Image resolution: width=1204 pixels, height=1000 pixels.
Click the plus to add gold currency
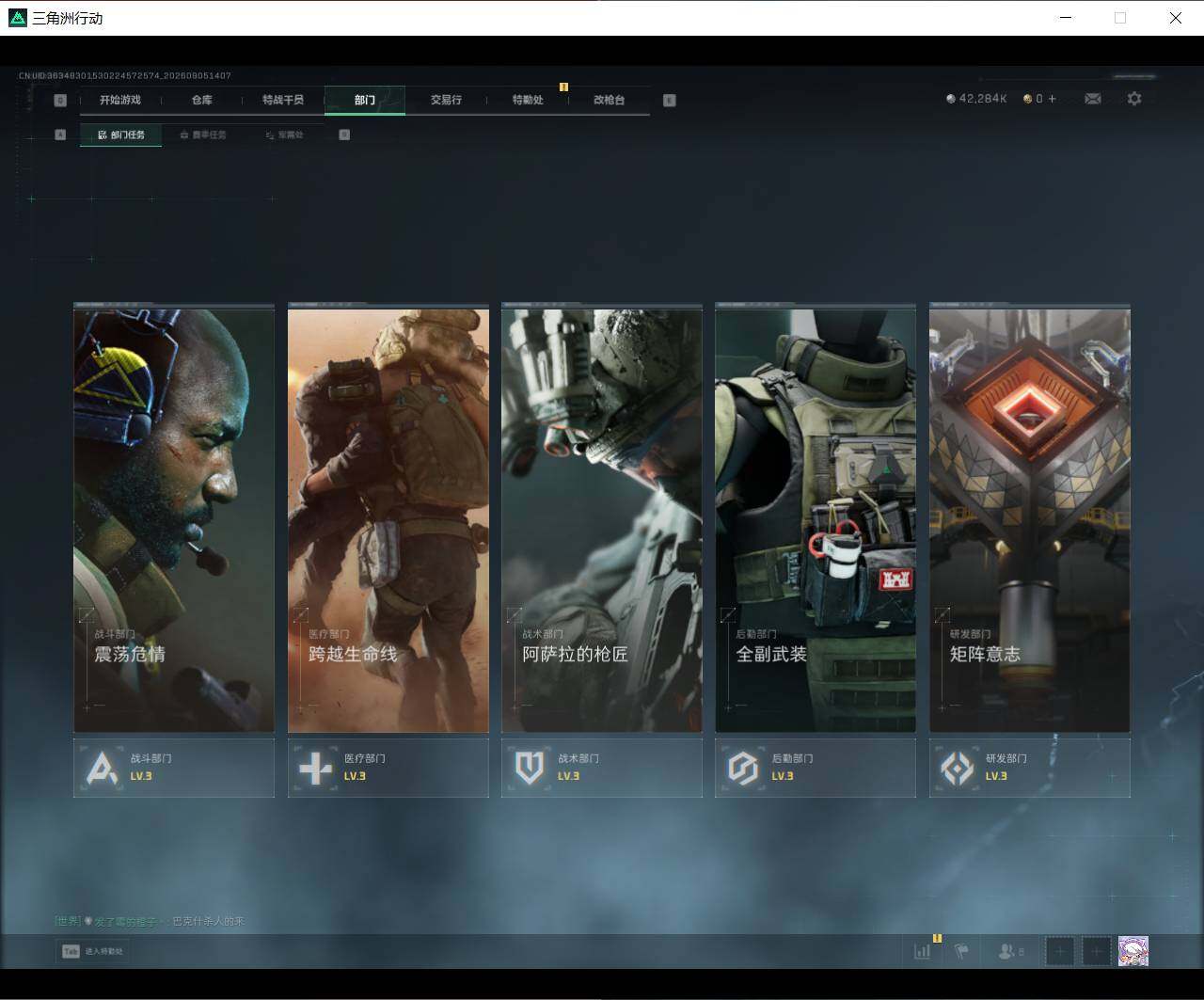click(1052, 99)
